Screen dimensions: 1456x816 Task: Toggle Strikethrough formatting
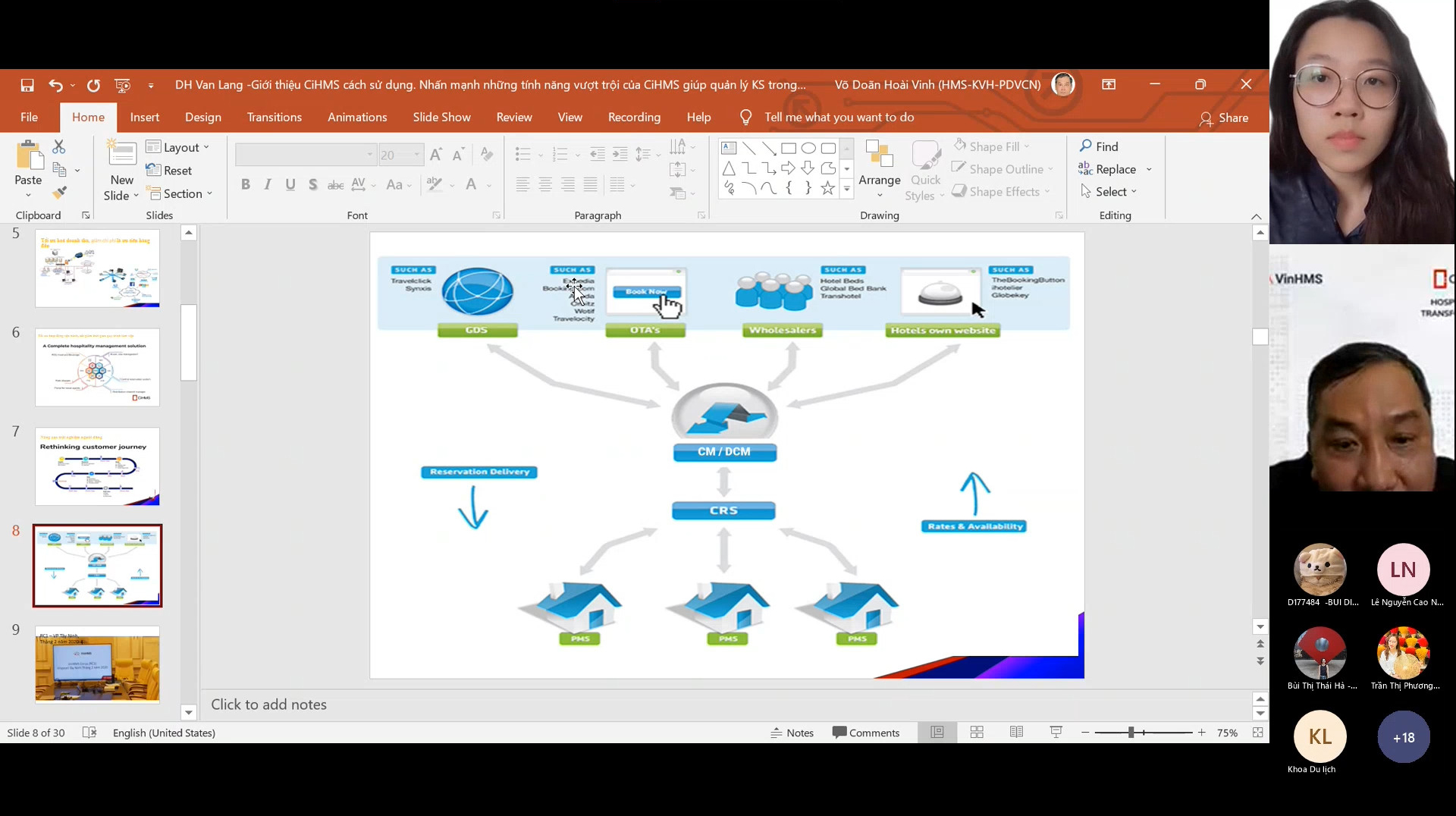tap(335, 184)
